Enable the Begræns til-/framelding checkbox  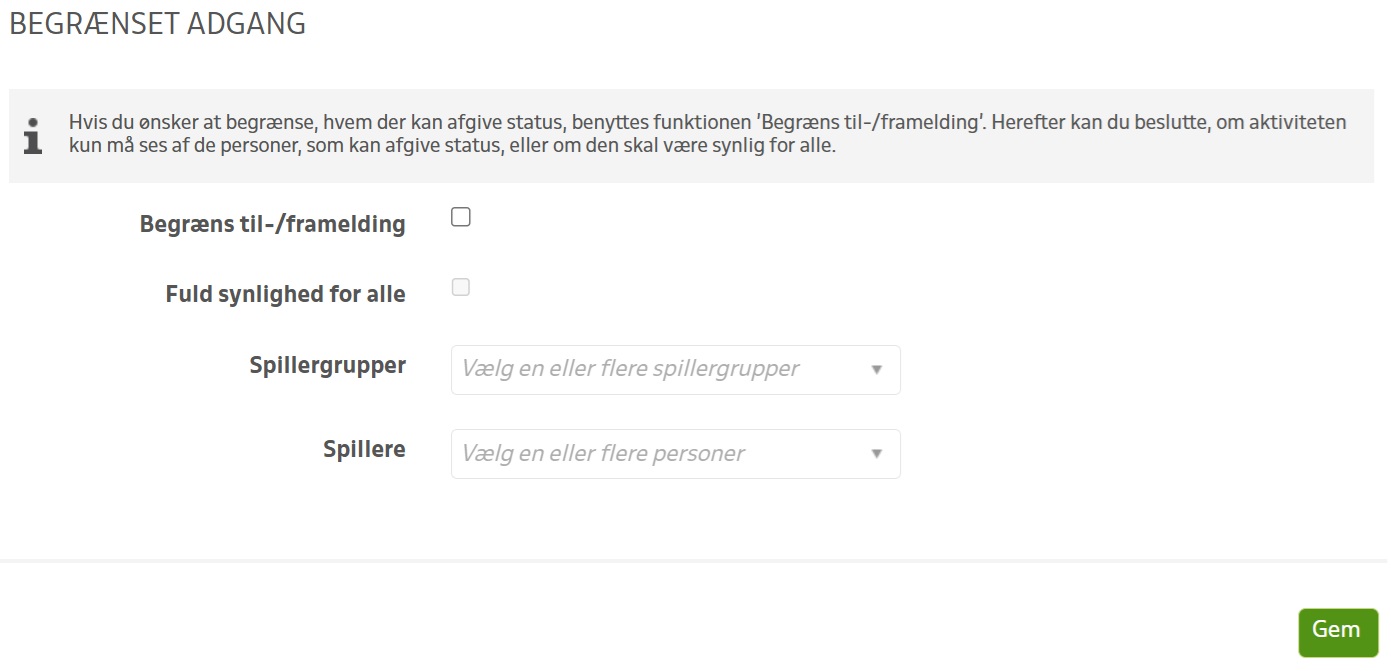(461, 218)
